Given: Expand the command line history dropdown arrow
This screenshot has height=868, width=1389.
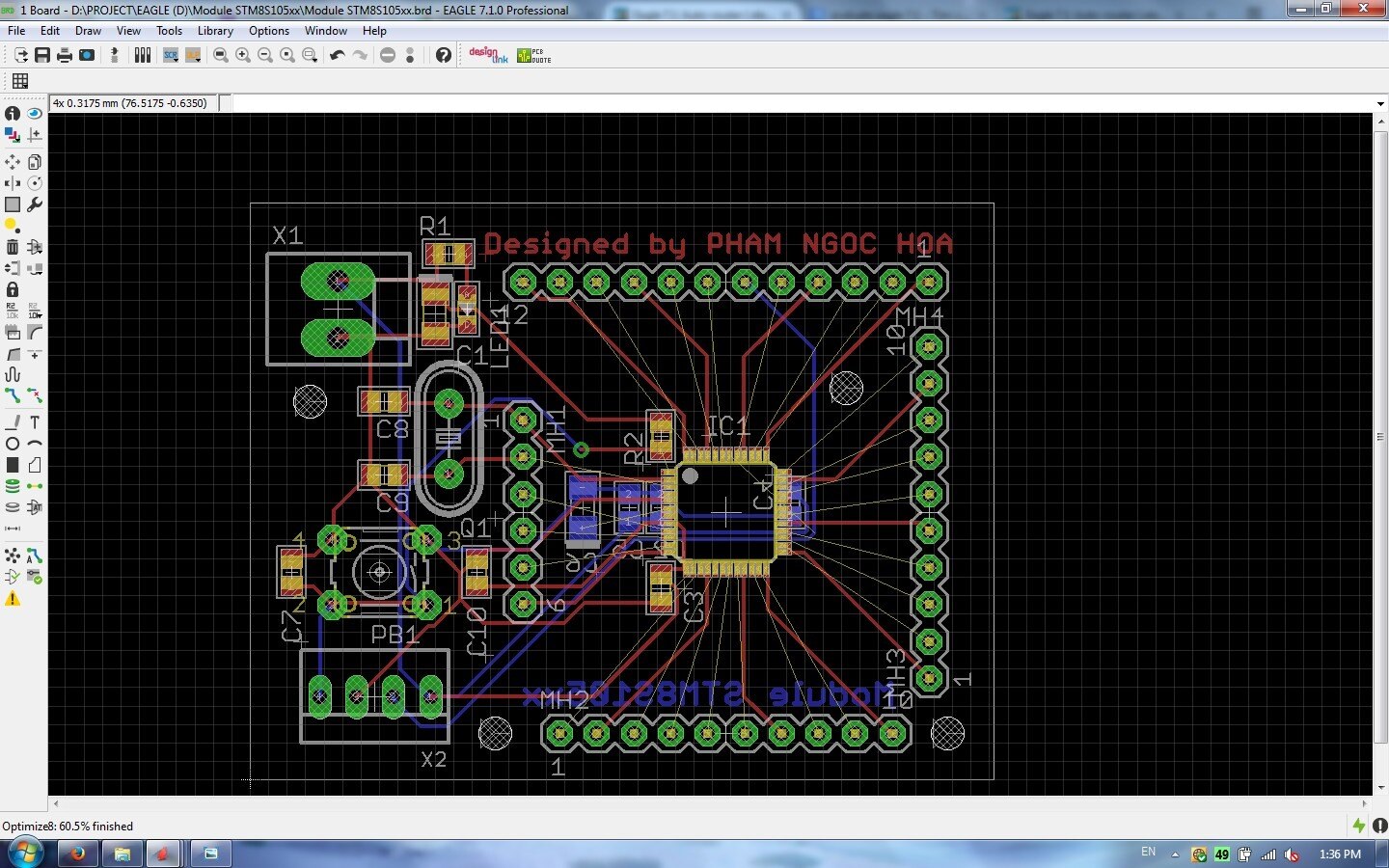Looking at the screenshot, I should (x=1380, y=103).
